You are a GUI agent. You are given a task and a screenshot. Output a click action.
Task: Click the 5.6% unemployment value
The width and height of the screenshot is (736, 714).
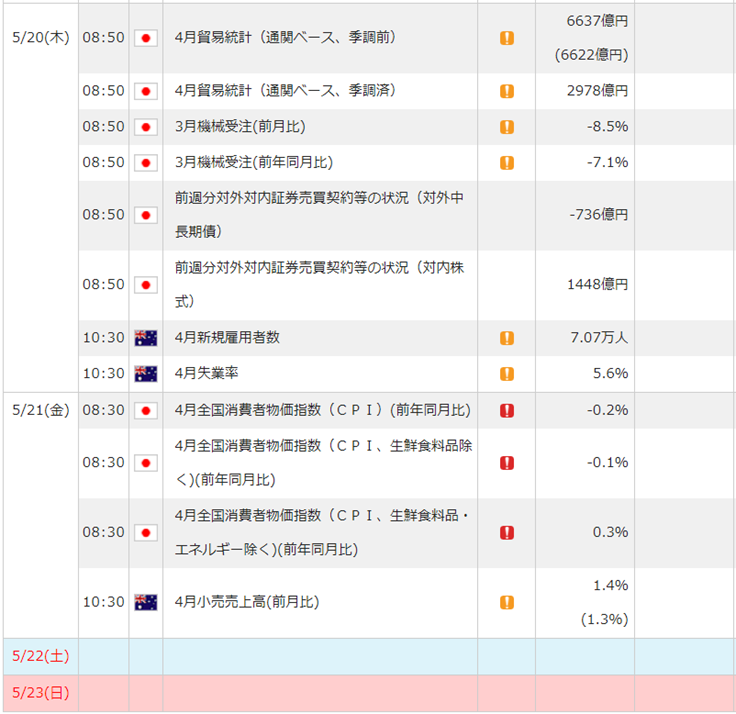(610, 373)
